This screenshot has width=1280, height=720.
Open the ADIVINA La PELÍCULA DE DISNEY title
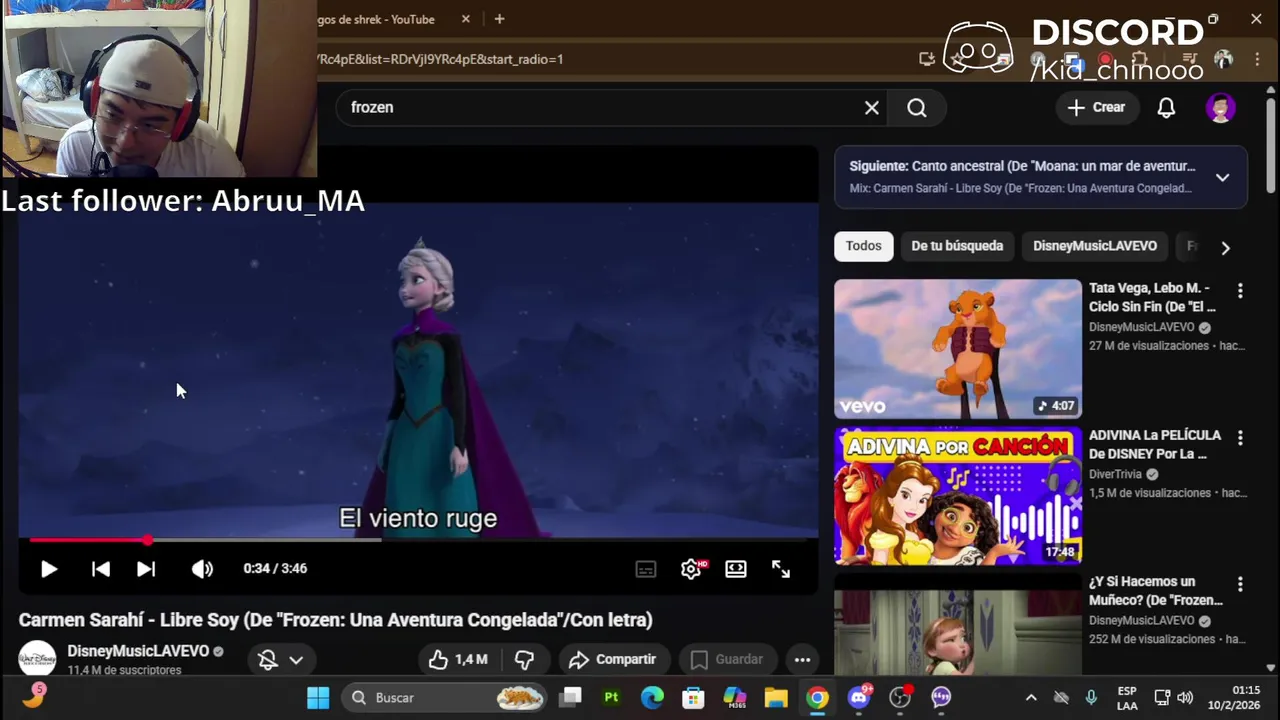(1155, 444)
